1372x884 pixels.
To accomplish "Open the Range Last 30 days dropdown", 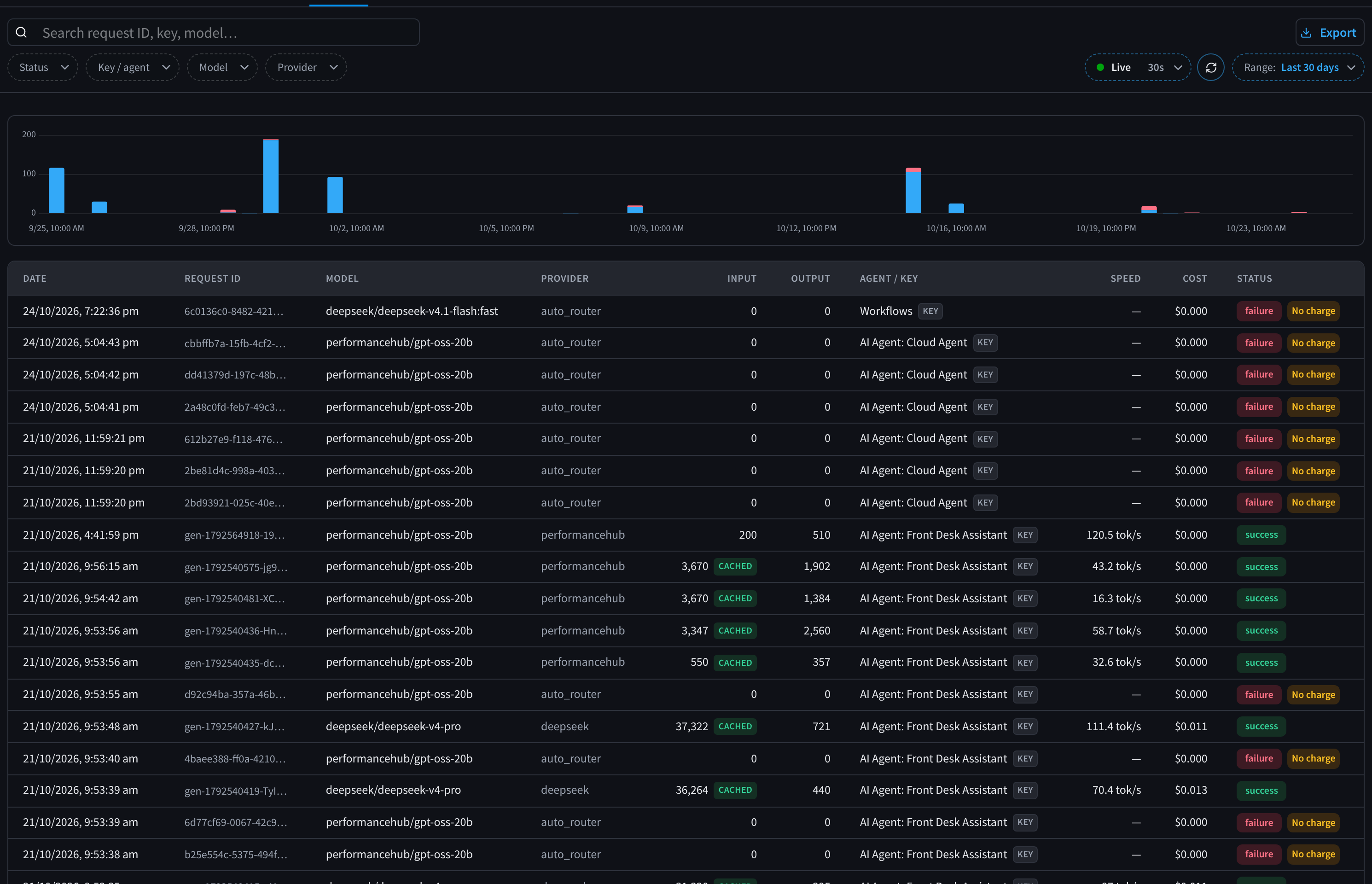I will tap(1298, 67).
